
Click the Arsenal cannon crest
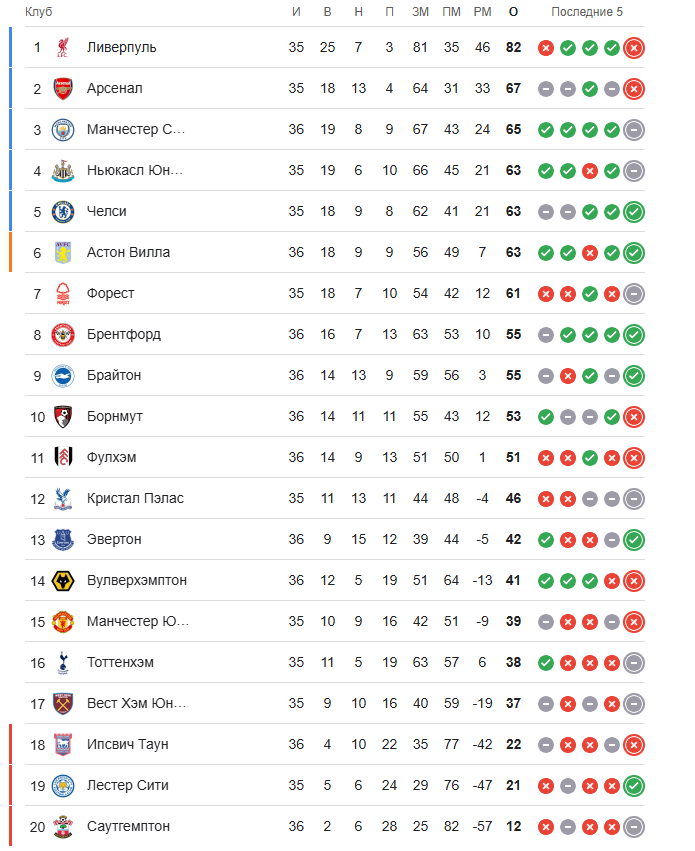pos(63,88)
